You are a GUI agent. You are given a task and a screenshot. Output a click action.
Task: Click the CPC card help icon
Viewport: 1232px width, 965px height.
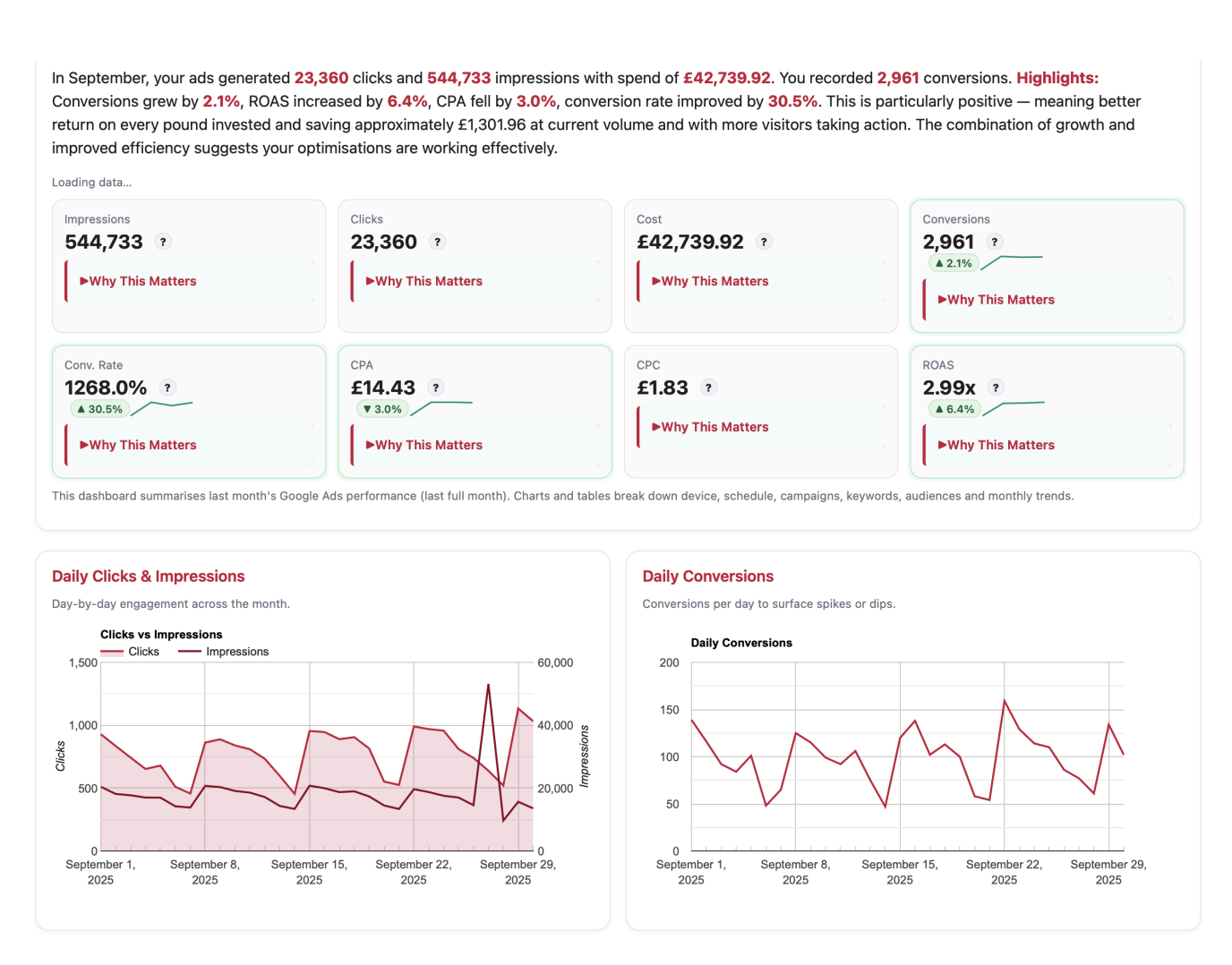tap(708, 388)
